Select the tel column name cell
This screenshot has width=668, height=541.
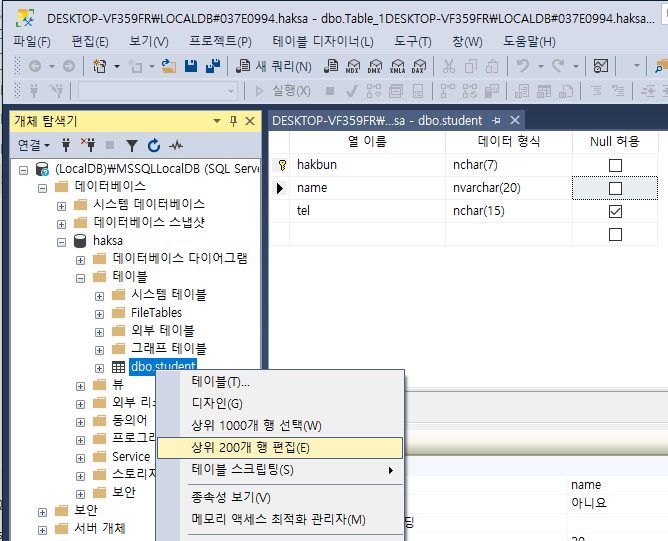pyautogui.click(x=367, y=211)
